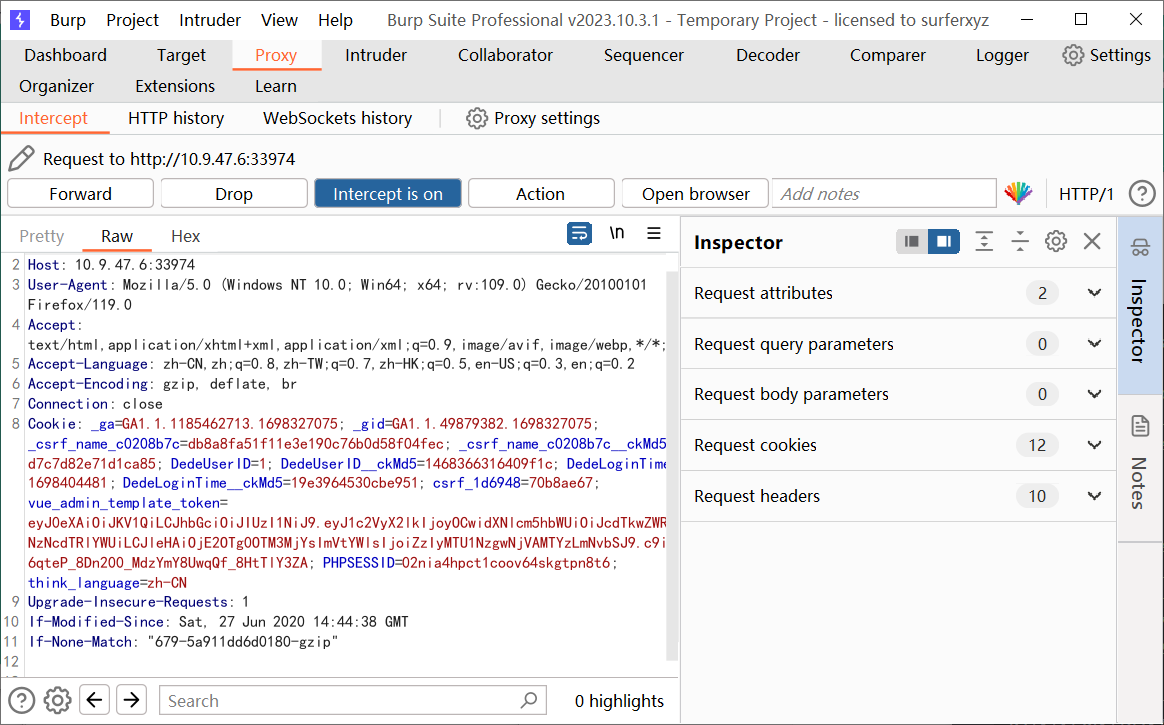Screen dimensions: 1164x725
Task: Toggle show non-printable characters \n icon
Action: click(x=617, y=233)
